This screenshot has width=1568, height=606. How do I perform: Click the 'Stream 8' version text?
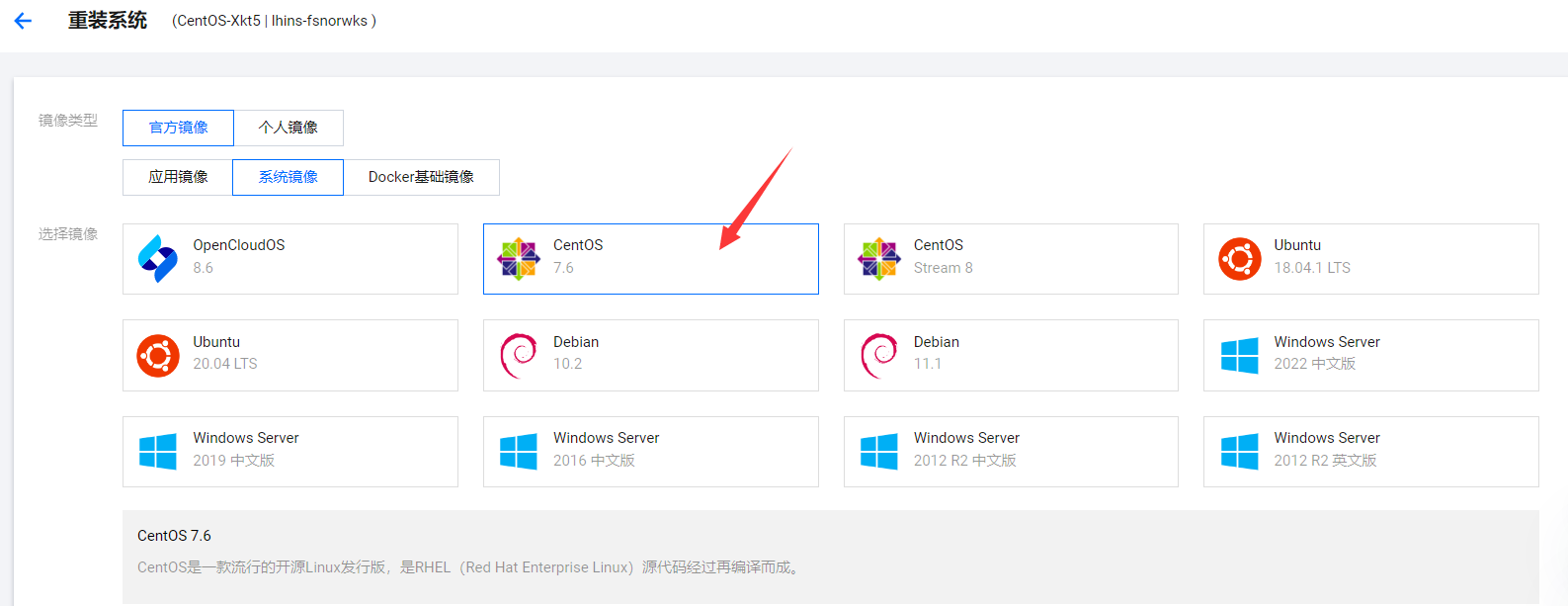pos(944,268)
